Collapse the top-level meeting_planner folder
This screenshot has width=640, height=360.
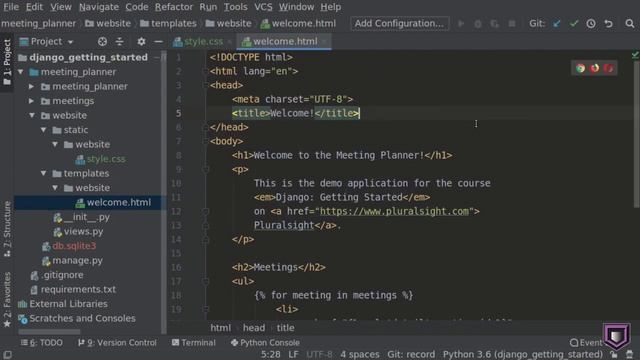(x=20, y=72)
